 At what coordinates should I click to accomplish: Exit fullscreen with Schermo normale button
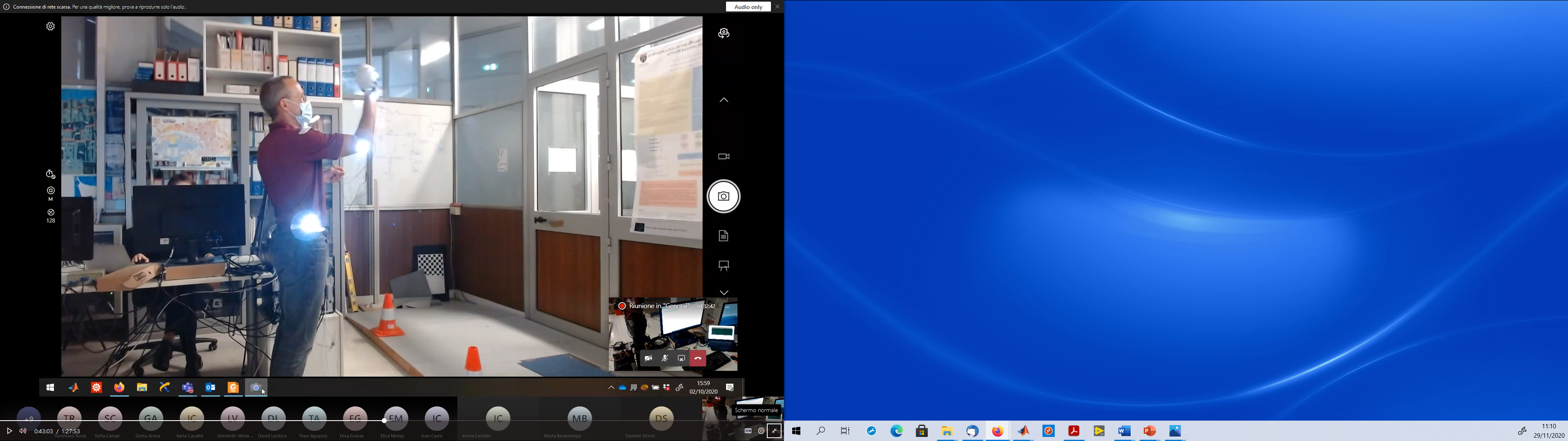774,431
